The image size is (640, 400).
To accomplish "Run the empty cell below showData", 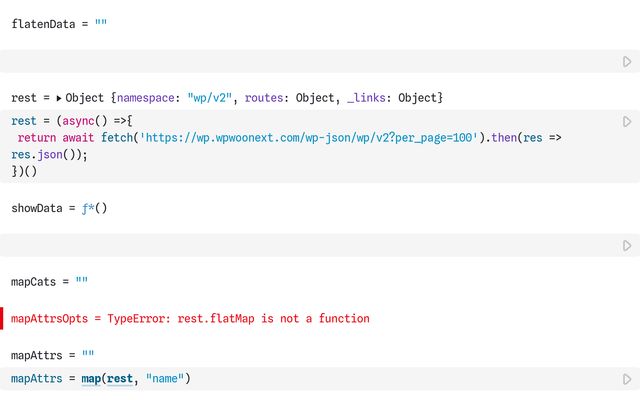I will pos(627,245).
